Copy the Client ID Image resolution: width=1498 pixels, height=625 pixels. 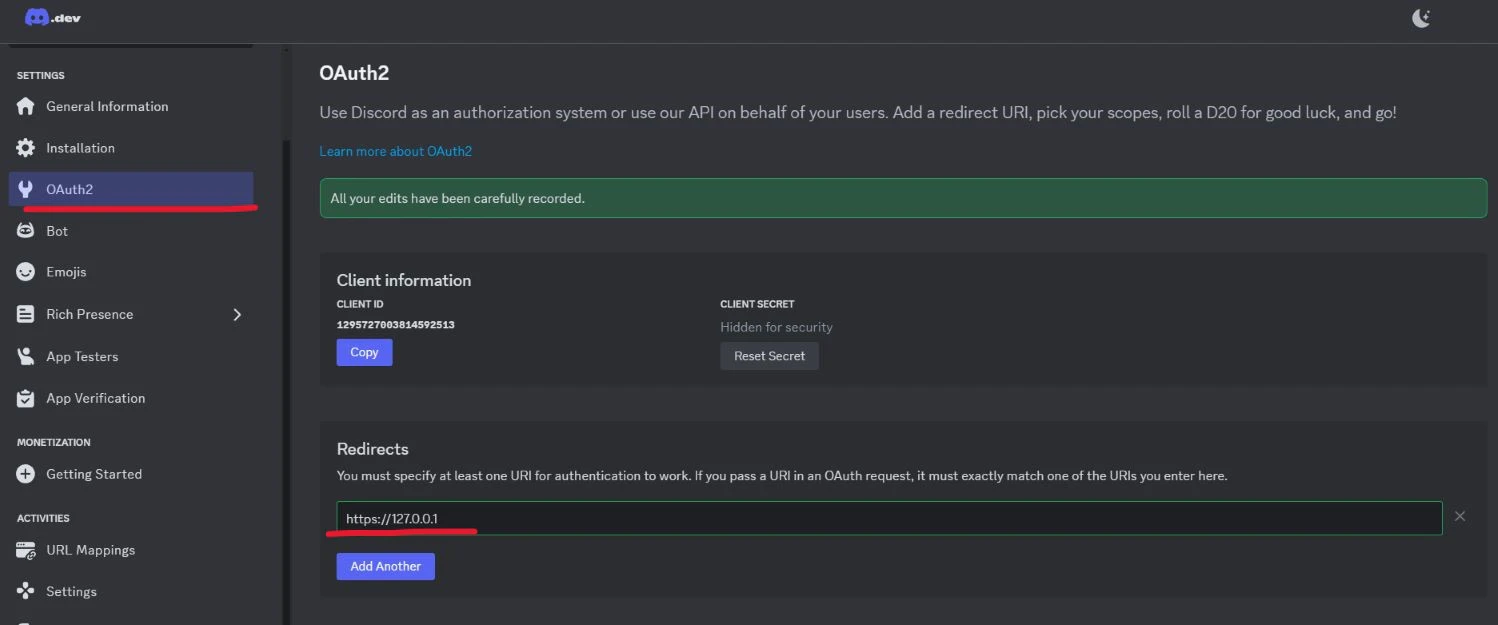[x=364, y=352]
